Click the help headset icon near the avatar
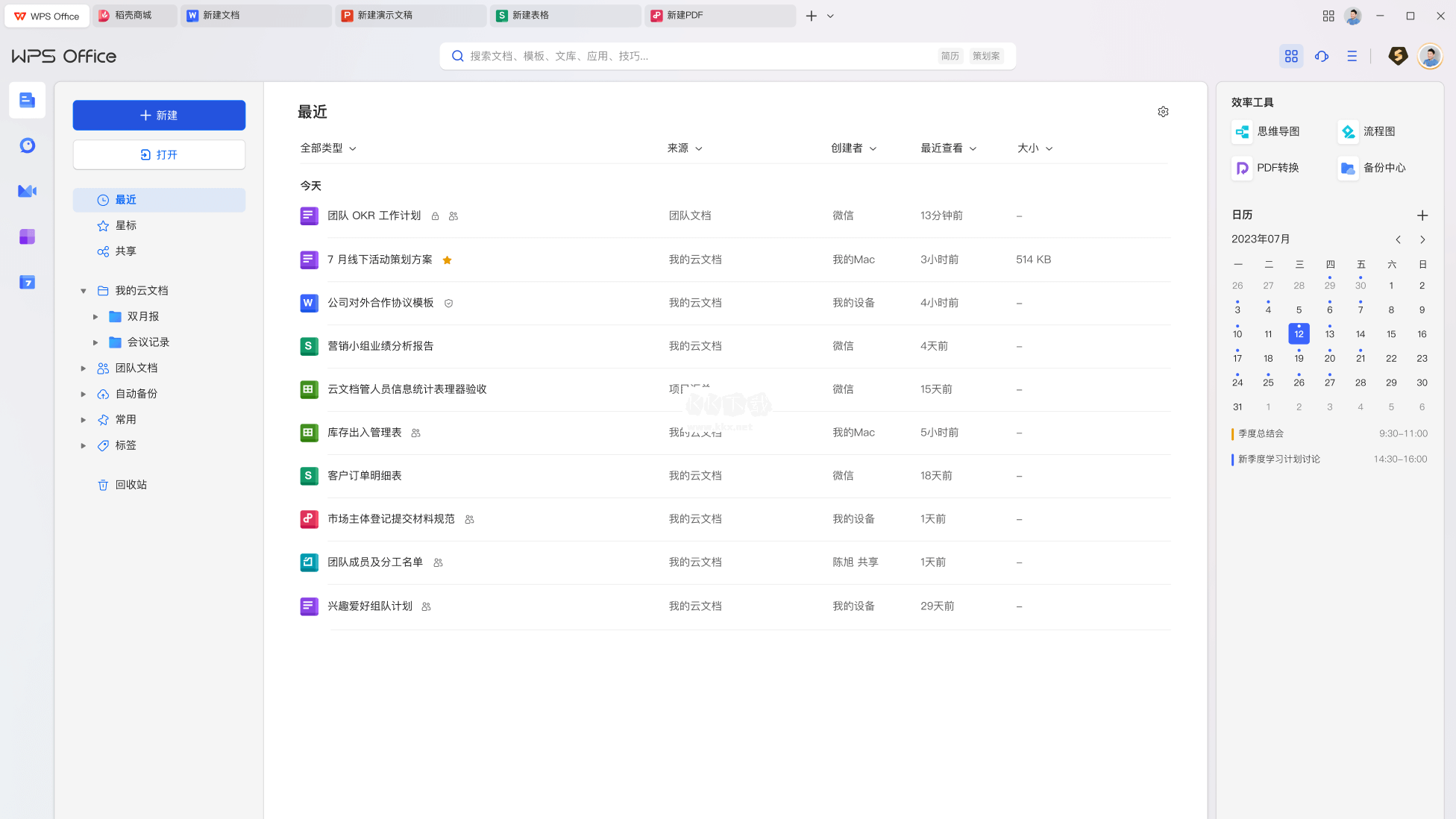Viewport: 1456px width, 819px height. click(1322, 56)
